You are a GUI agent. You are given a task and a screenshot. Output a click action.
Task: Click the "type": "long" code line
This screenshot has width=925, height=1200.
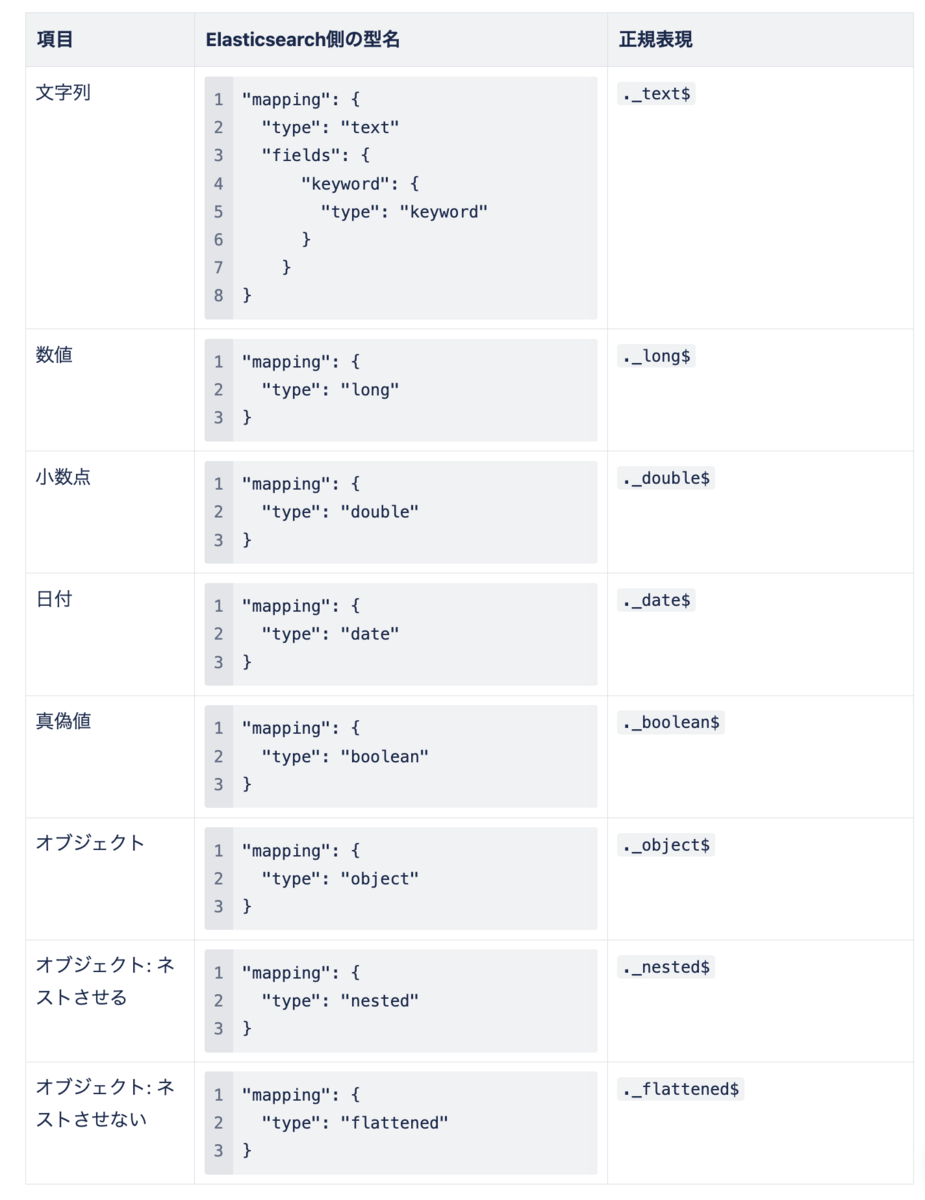click(x=330, y=390)
